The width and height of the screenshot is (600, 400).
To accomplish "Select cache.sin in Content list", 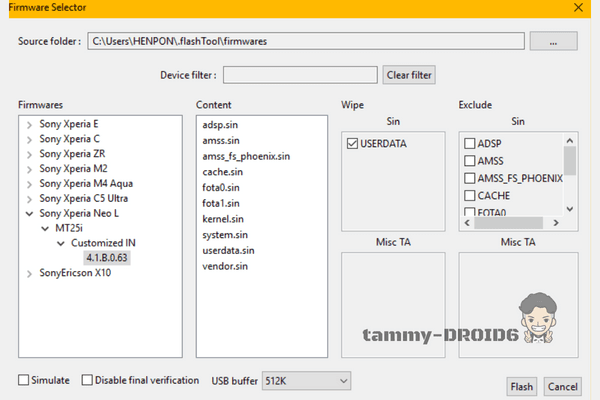I will (222, 172).
